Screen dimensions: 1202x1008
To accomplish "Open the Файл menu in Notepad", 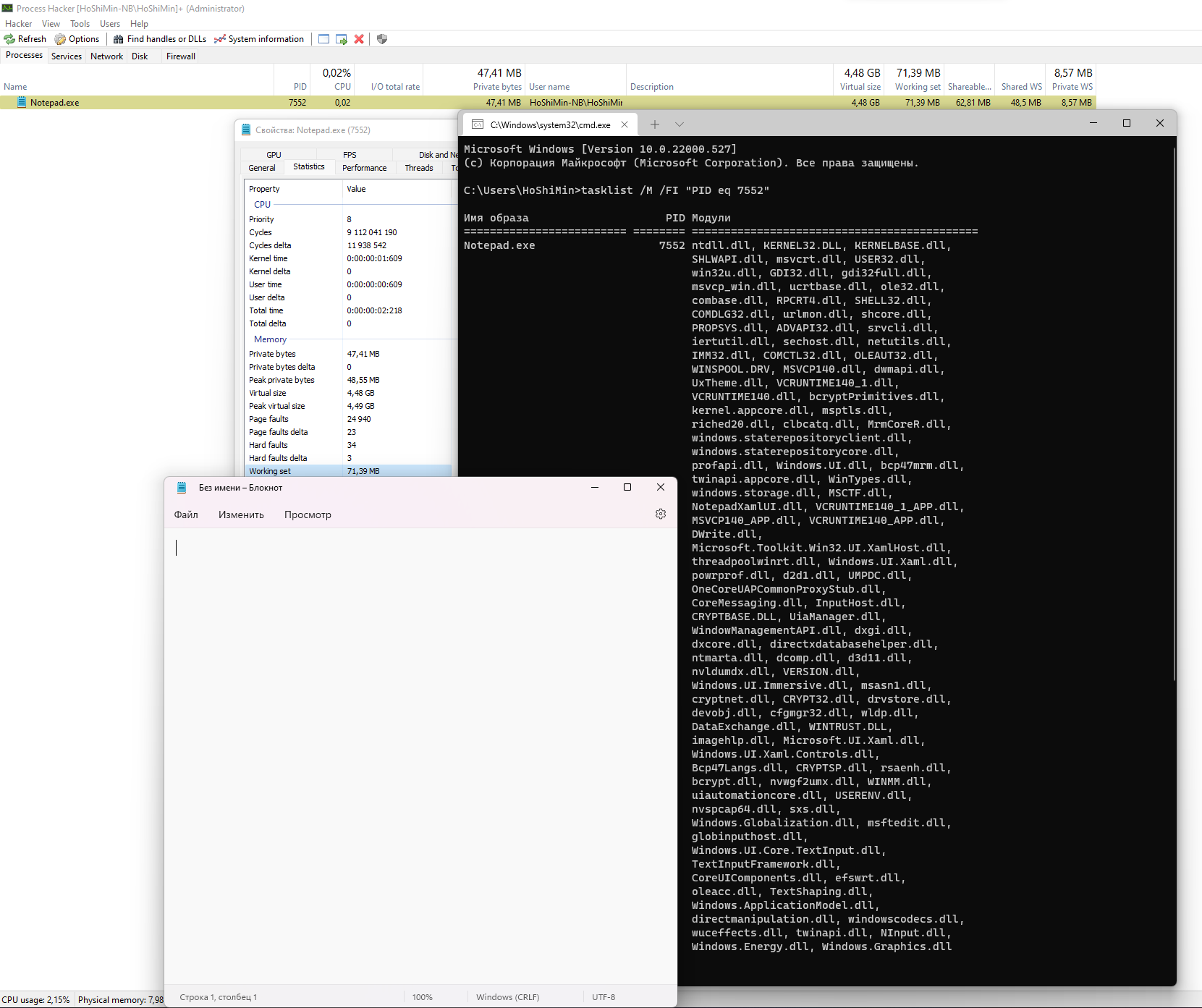I will pyautogui.click(x=186, y=514).
